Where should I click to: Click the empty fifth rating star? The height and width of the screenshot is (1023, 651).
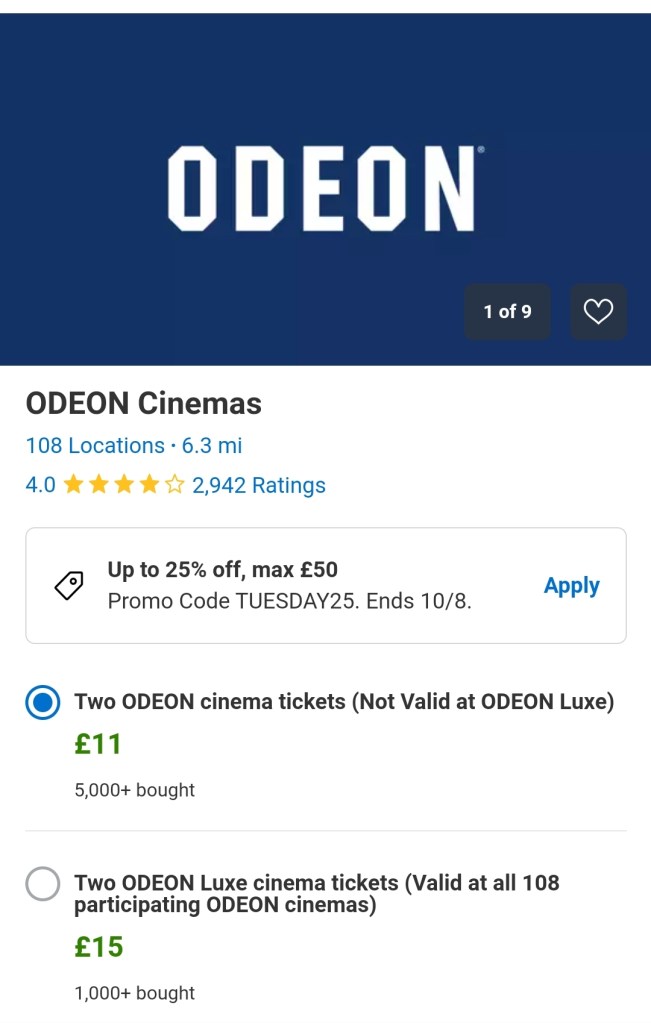pos(175,485)
